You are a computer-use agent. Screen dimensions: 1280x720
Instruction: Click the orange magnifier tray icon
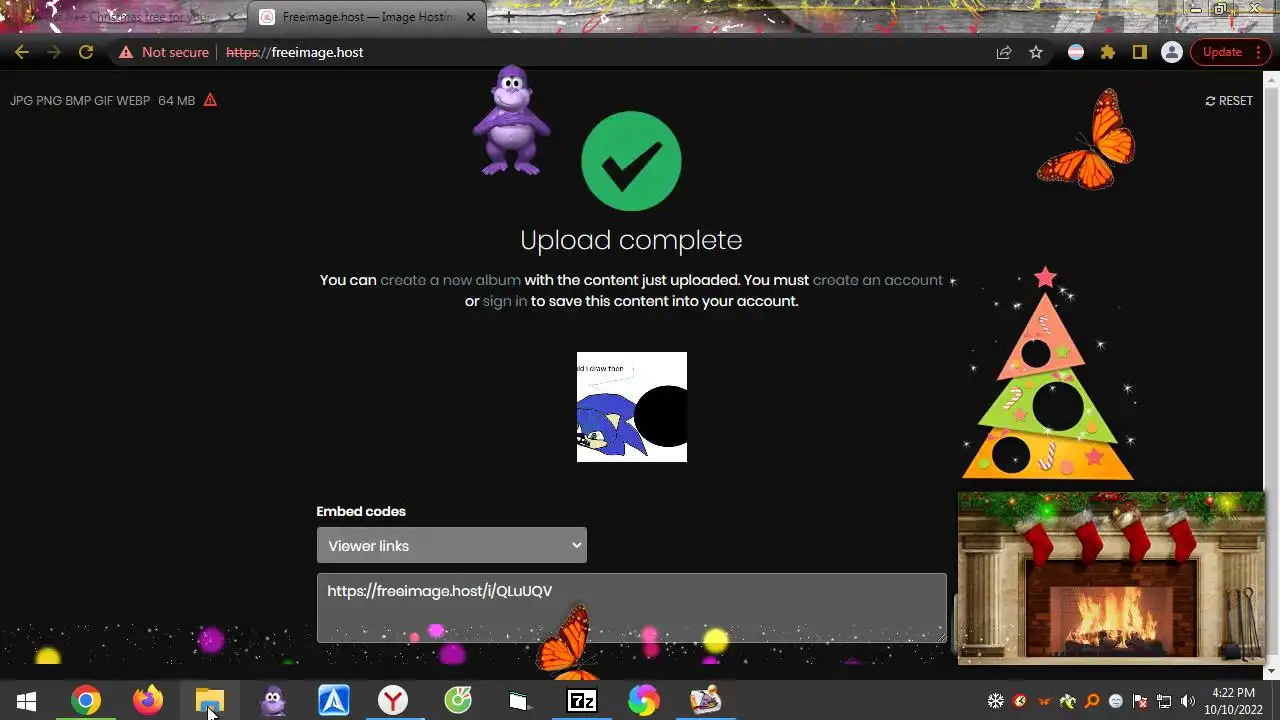click(x=1092, y=701)
